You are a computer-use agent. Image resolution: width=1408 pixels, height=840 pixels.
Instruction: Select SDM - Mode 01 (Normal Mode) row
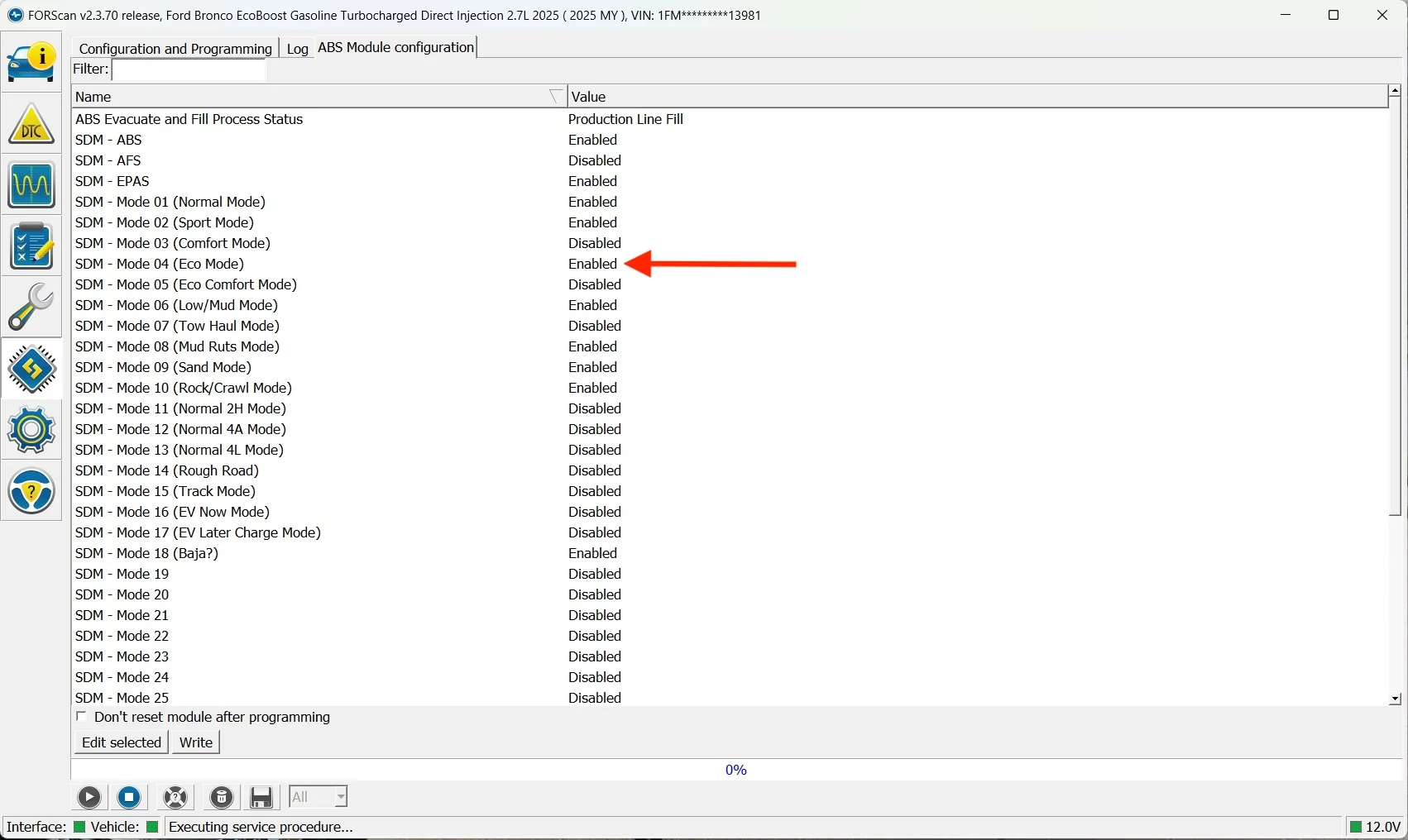tap(730, 202)
